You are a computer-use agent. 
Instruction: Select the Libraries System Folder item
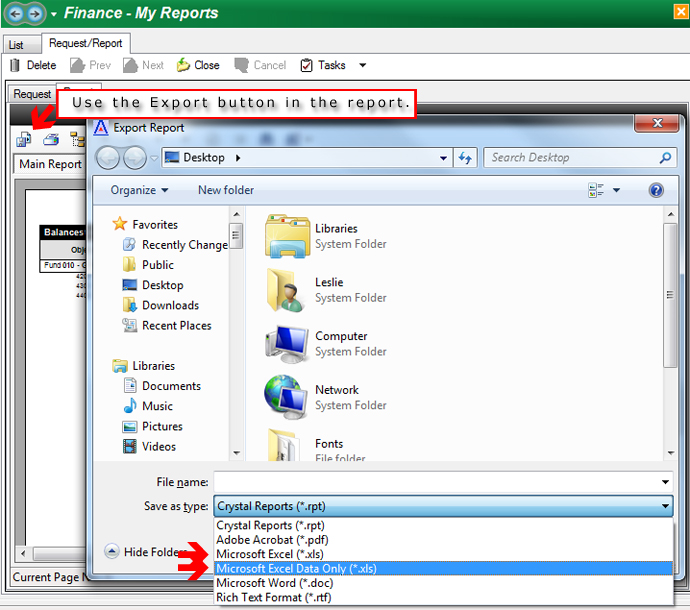click(x=326, y=236)
